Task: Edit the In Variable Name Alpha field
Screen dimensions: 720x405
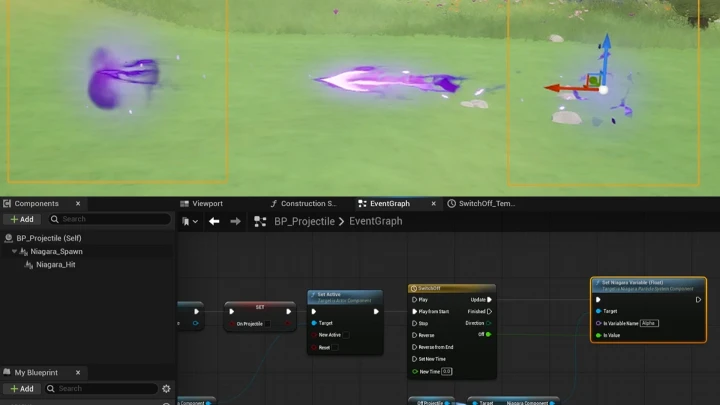Action: 649,323
